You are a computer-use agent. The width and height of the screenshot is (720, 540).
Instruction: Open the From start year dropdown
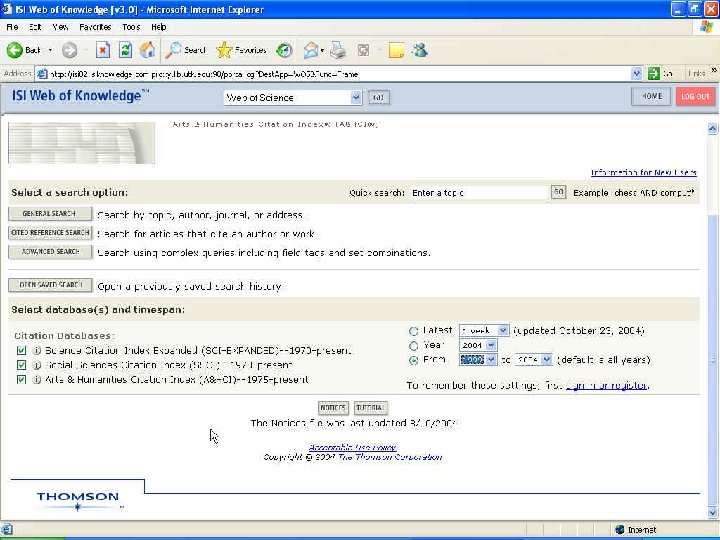coord(478,360)
